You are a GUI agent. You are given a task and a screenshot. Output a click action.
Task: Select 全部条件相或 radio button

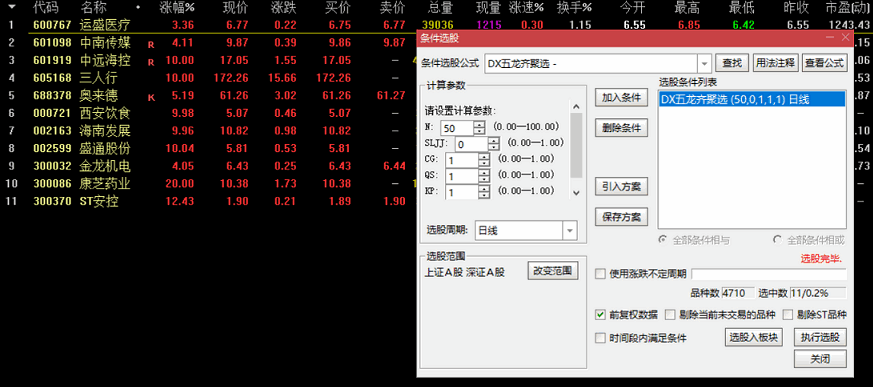click(x=778, y=240)
